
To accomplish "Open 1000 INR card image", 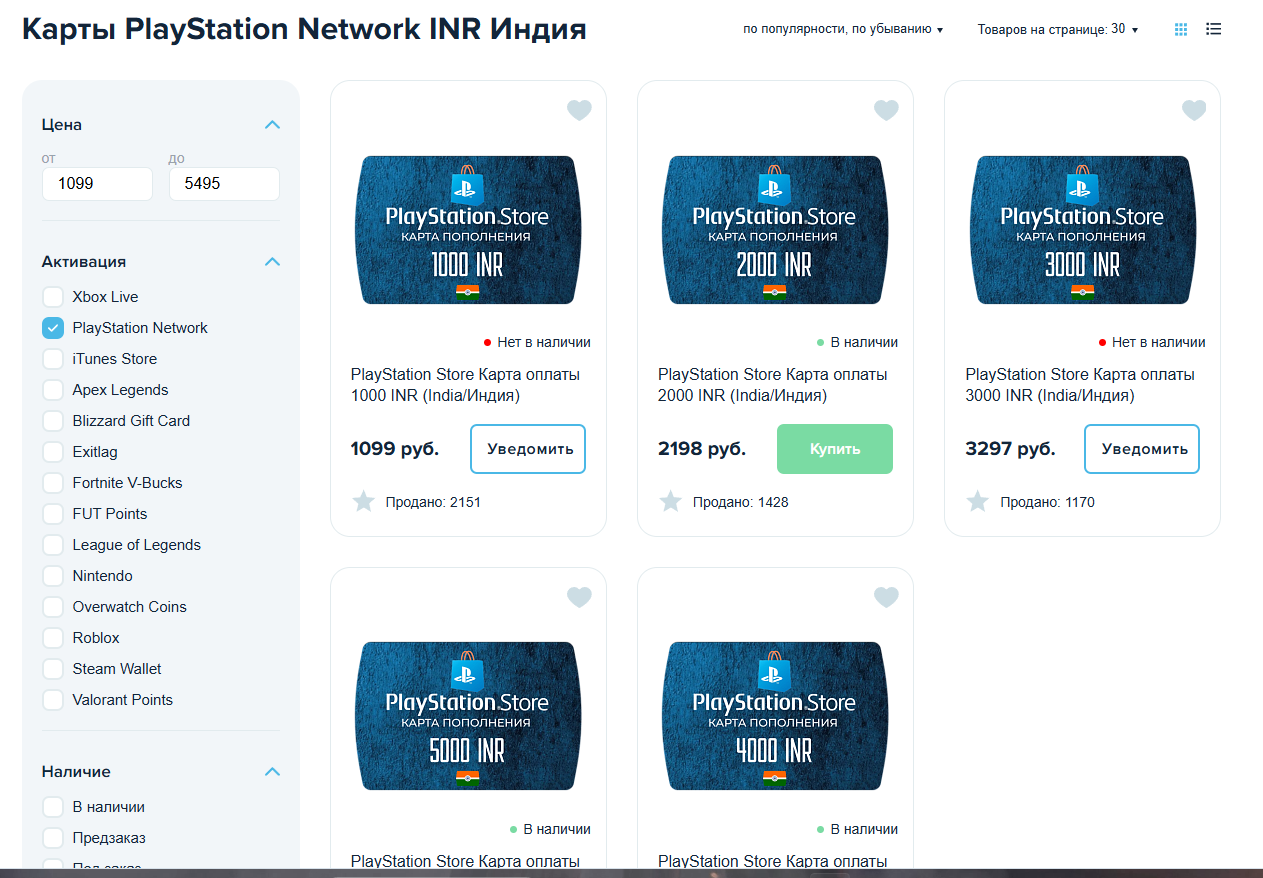I will pos(468,230).
